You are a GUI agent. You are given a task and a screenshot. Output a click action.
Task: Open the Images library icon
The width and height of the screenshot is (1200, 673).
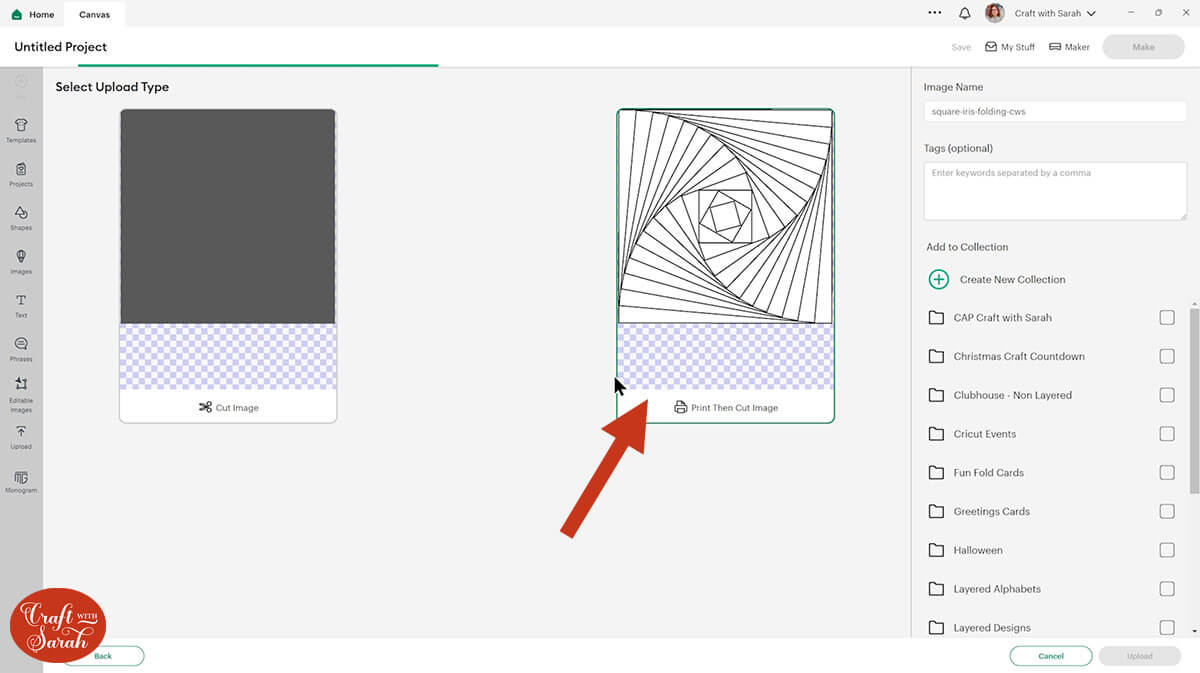pos(21,261)
